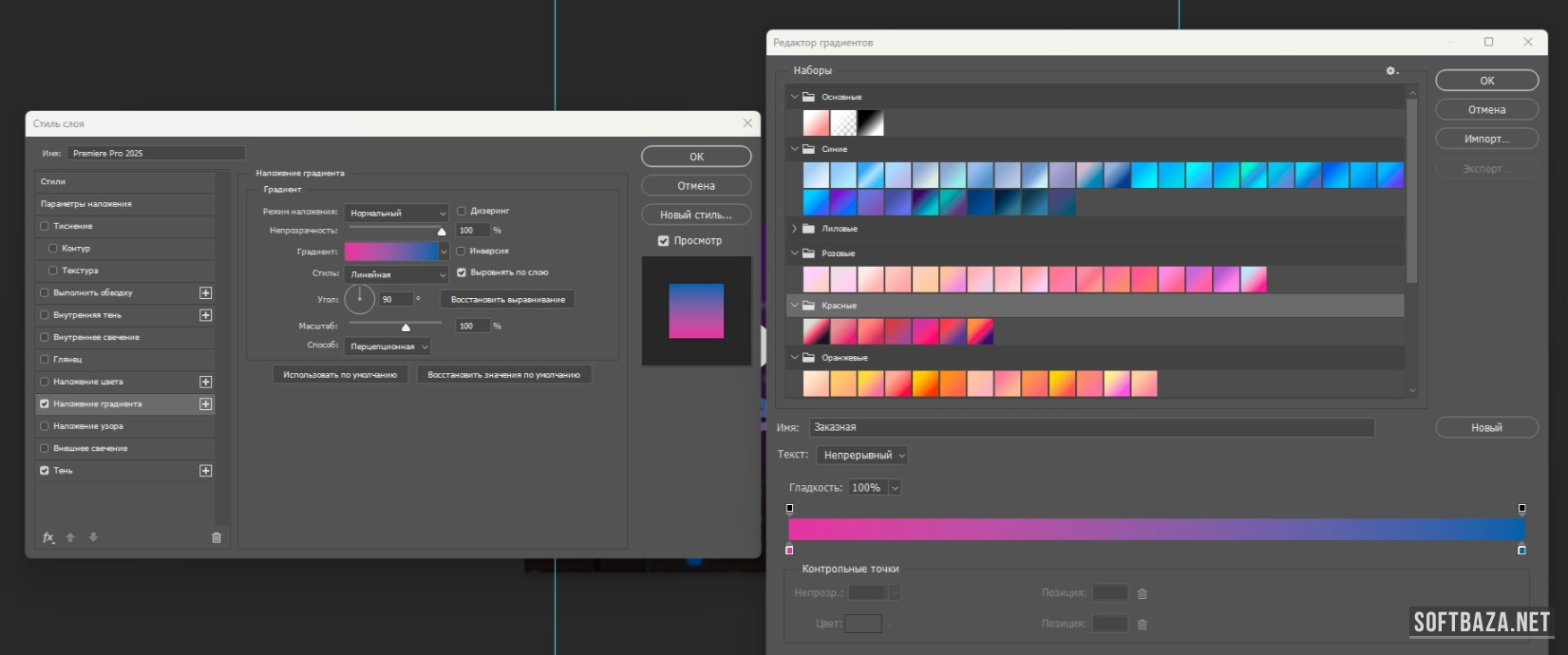Click the pink left color stop
Image resolution: width=1568 pixels, height=655 pixels.
coord(789,550)
